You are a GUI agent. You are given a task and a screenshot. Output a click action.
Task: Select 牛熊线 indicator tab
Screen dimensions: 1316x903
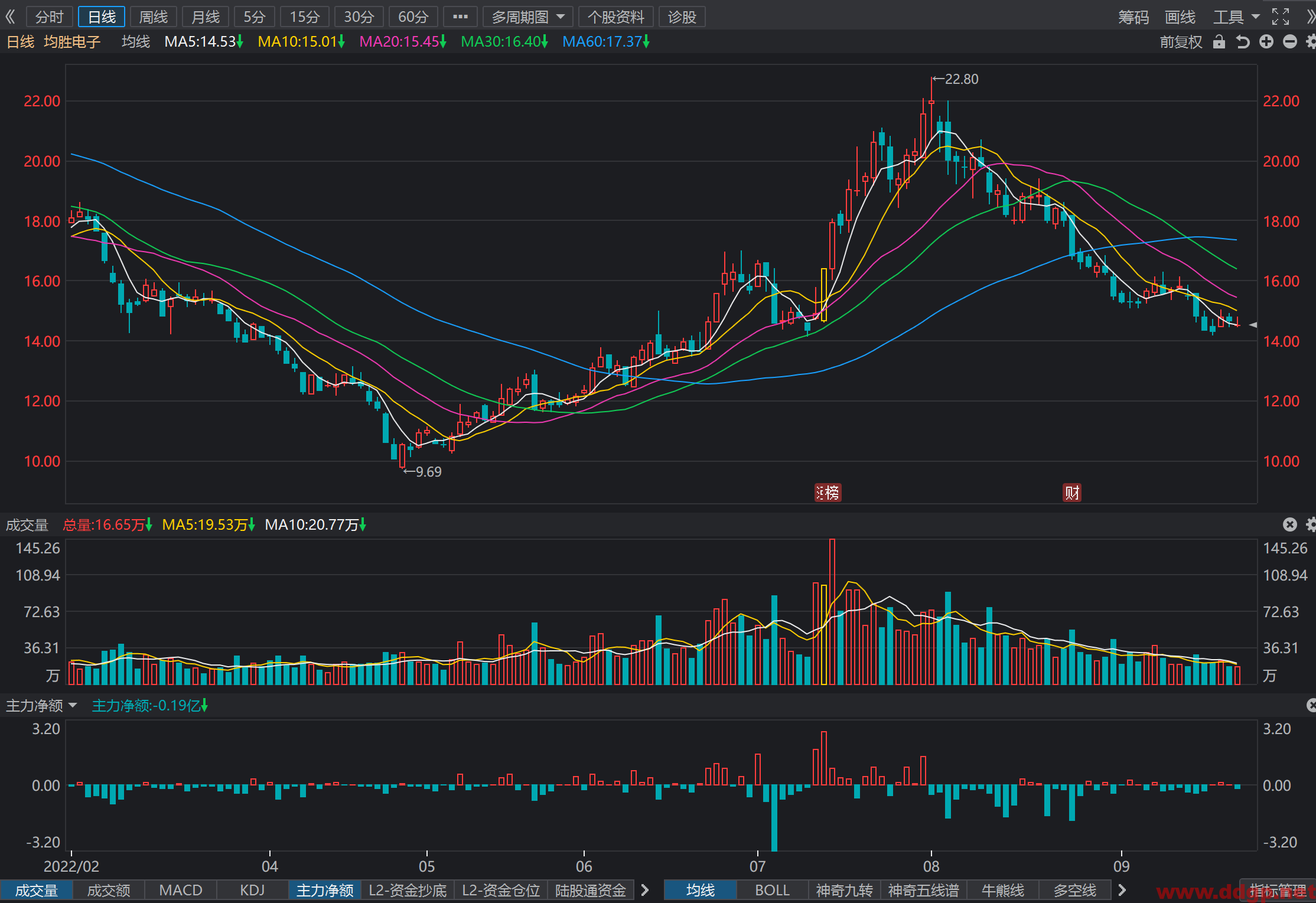tap(1003, 891)
